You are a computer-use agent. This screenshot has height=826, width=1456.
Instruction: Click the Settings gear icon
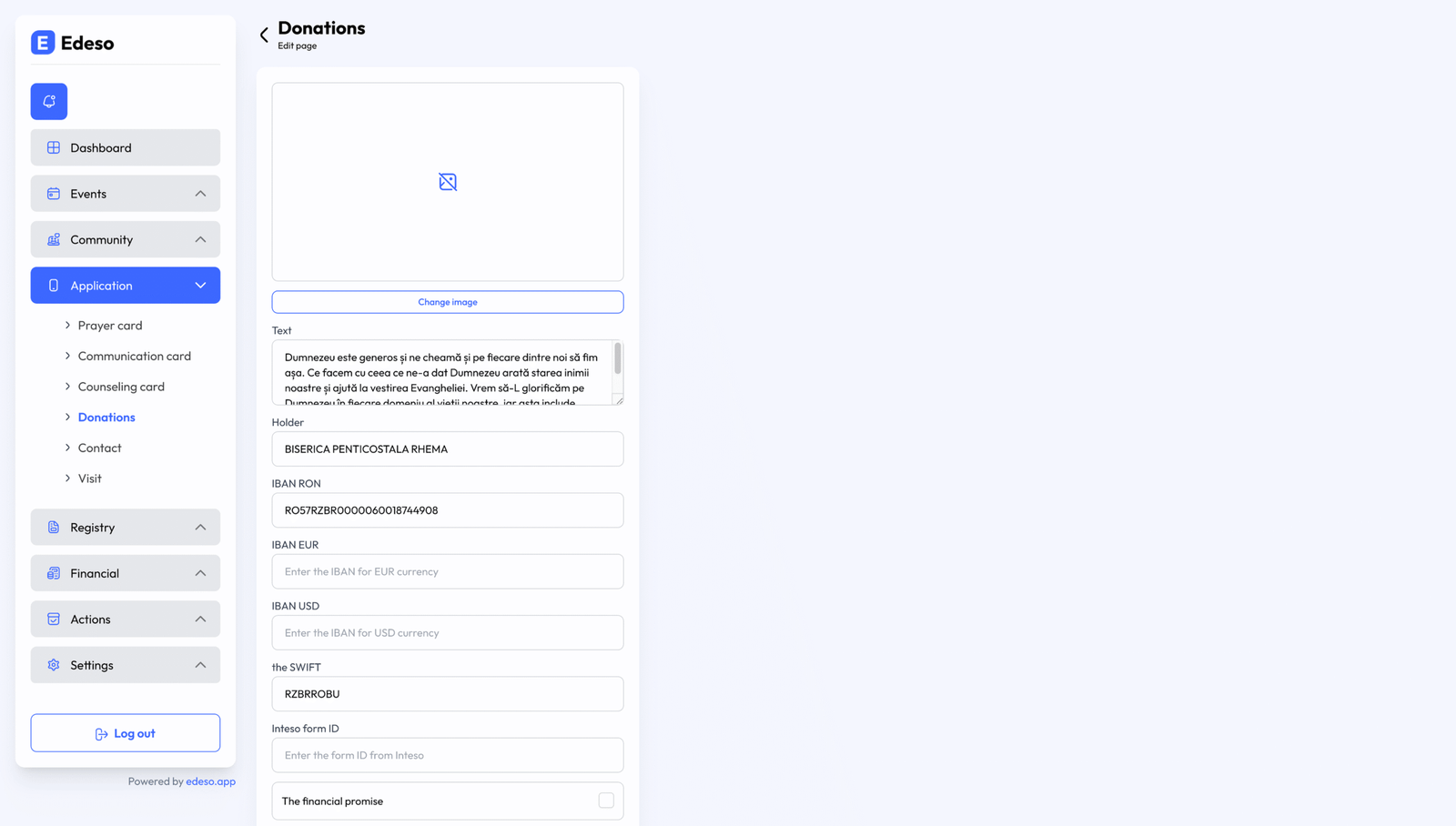[54, 665]
